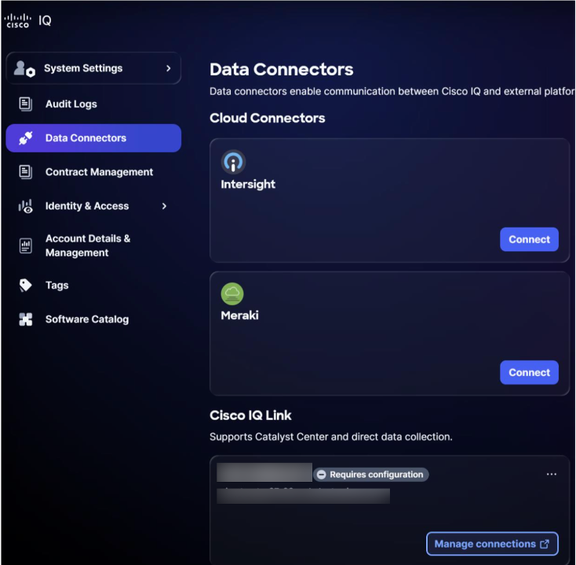Open Account Details & Management

coord(93,246)
